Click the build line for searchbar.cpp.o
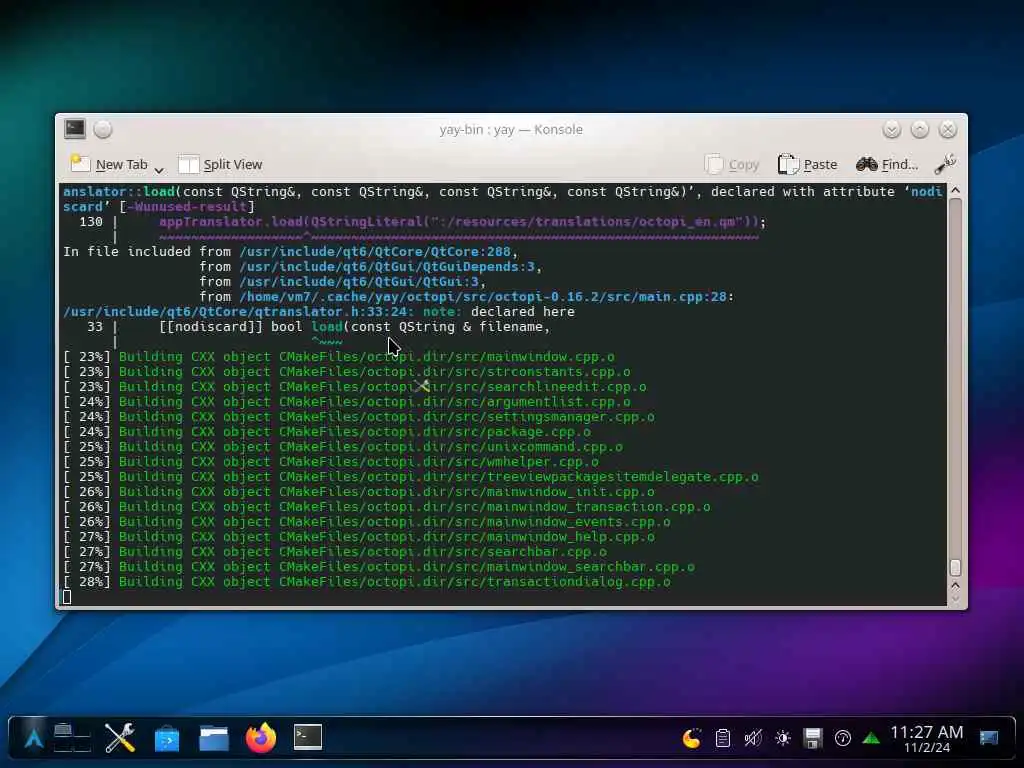The width and height of the screenshot is (1024, 768). (x=334, y=552)
